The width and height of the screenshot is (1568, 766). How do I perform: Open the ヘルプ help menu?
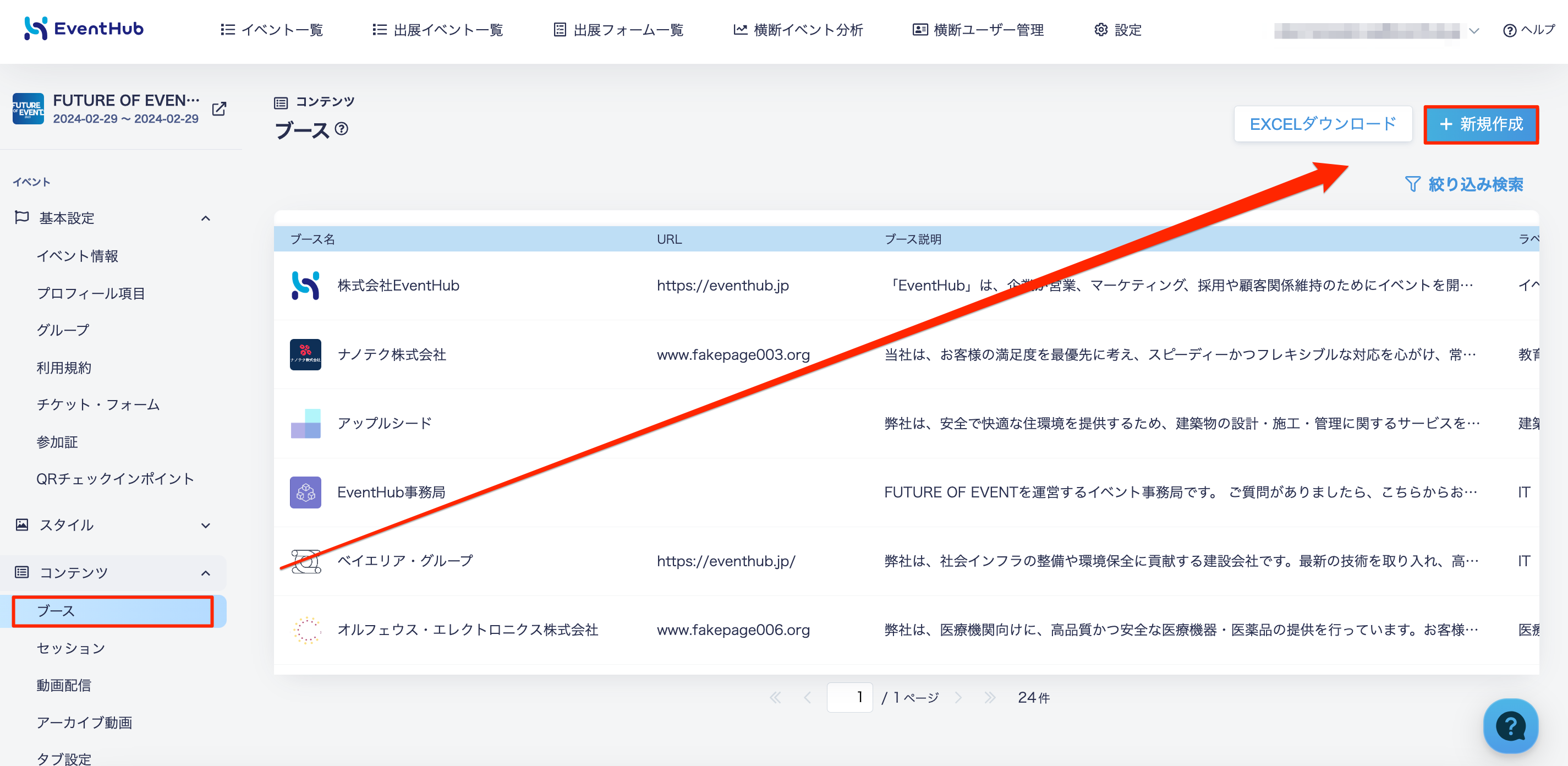[x=1528, y=30]
